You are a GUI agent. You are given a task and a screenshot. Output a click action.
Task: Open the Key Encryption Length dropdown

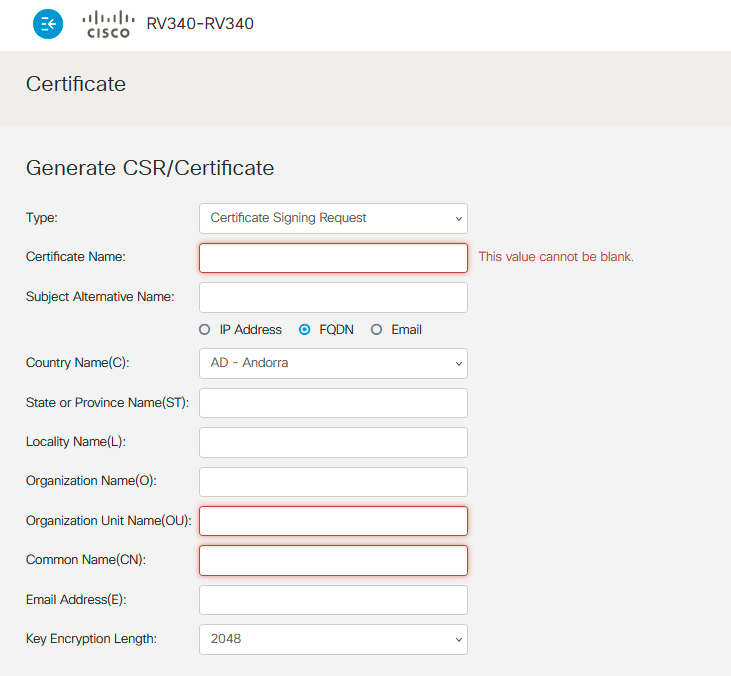tap(333, 639)
